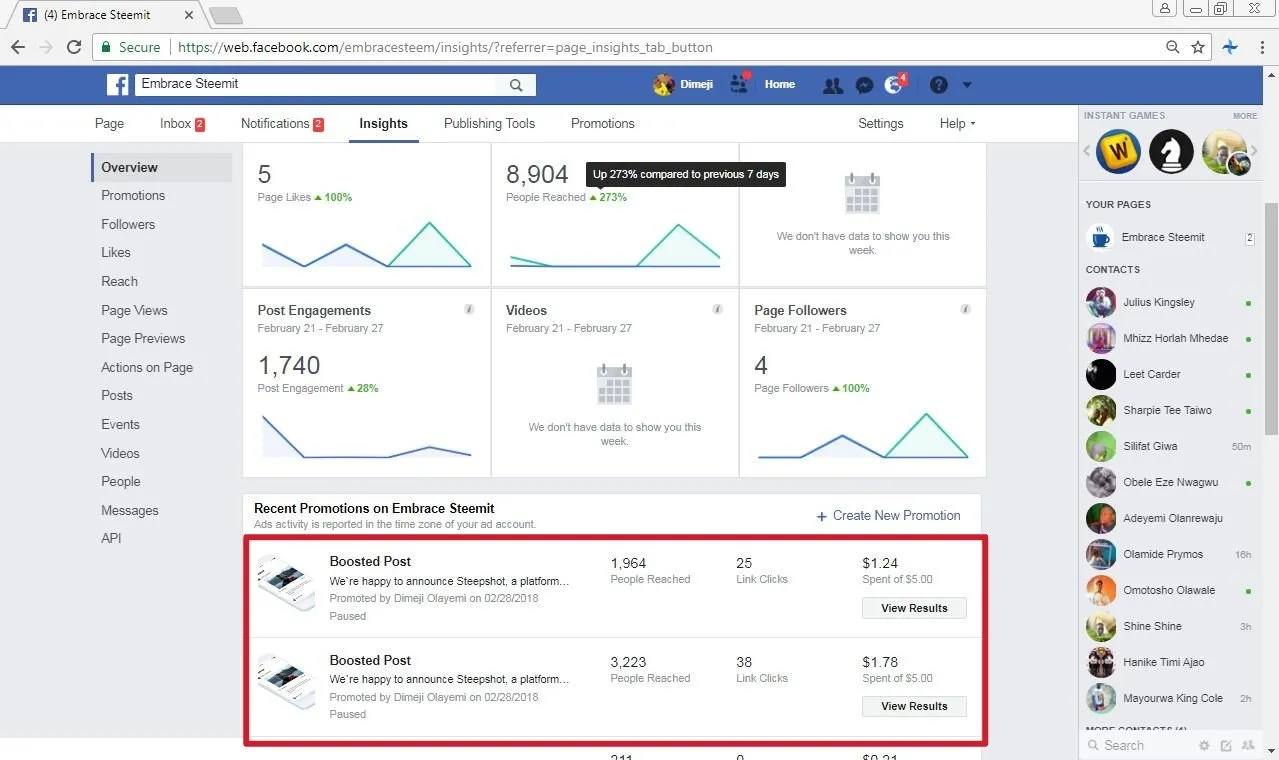
Task: Click Create New Promotion
Action: tap(888, 516)
